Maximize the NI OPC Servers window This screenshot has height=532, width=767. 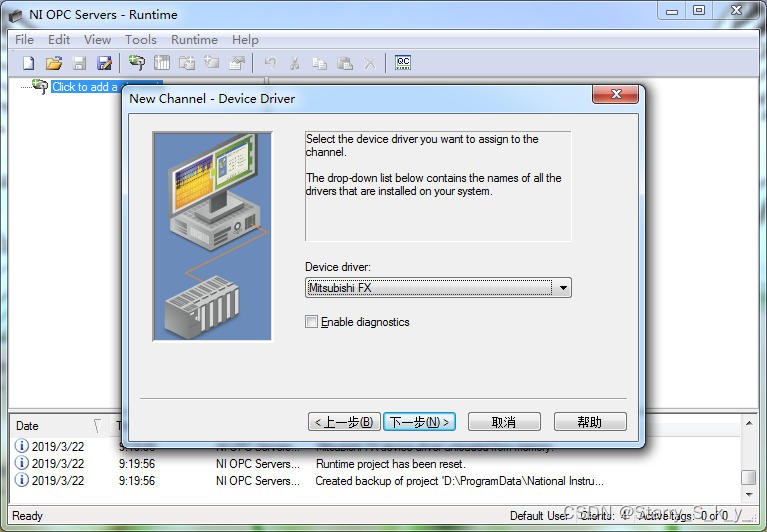(x=699, y=11)
